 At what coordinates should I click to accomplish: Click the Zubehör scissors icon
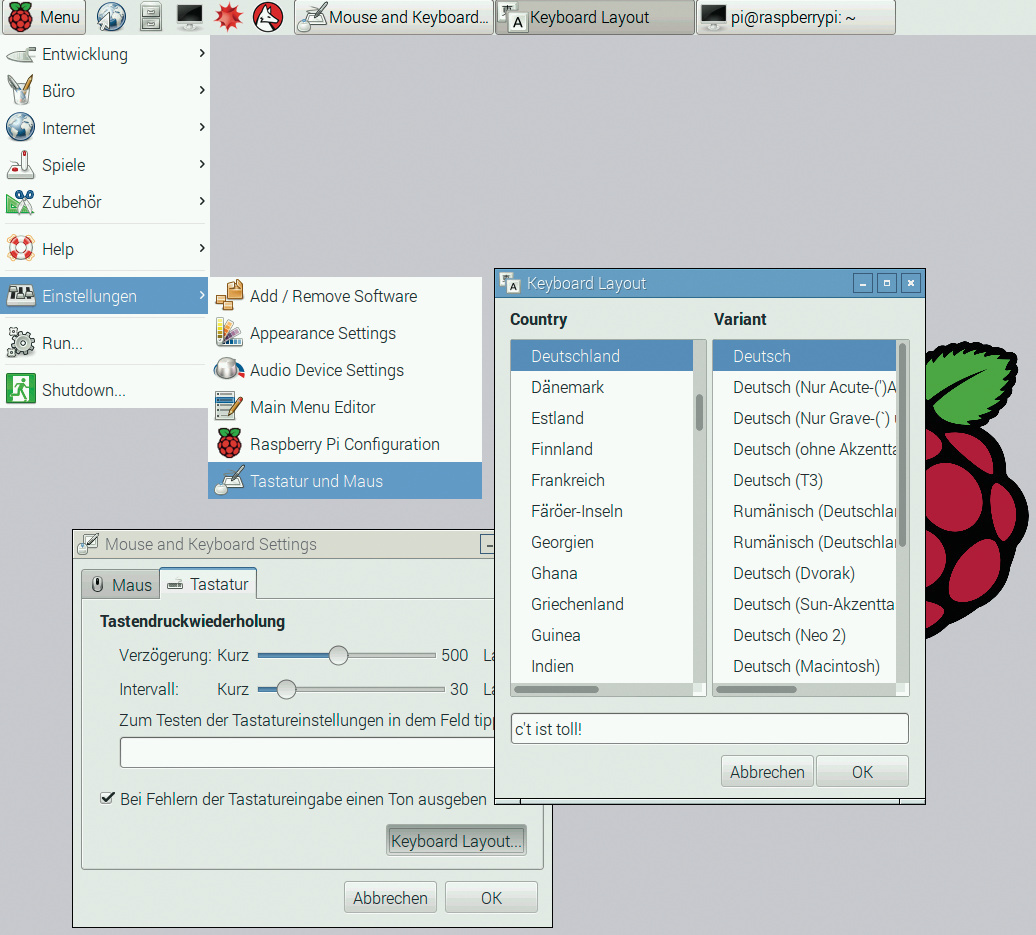pyautogui.click(x=20, y=202)
